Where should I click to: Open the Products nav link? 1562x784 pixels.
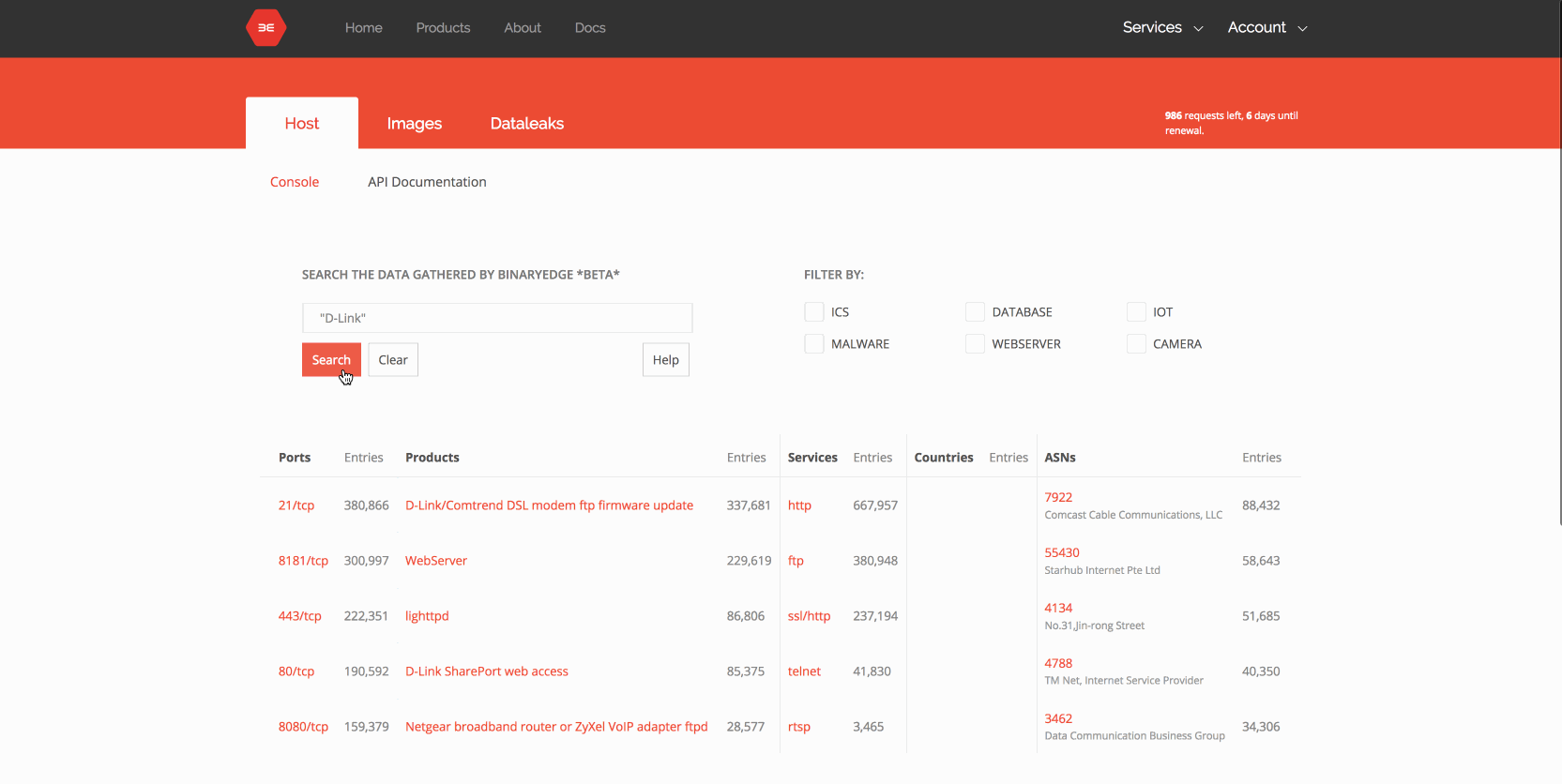pos(443,28)
